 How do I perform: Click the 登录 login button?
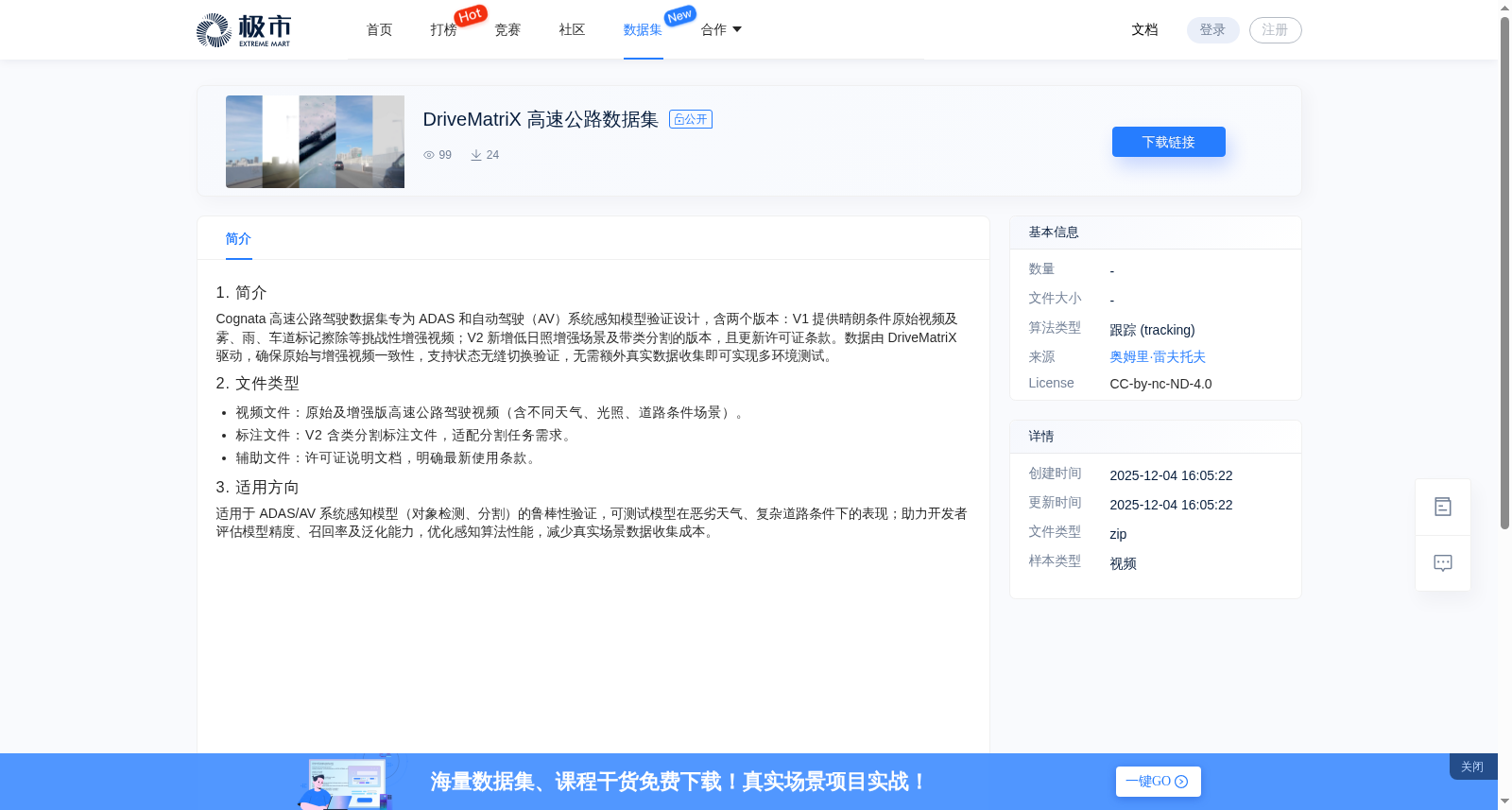(1212, 30)
